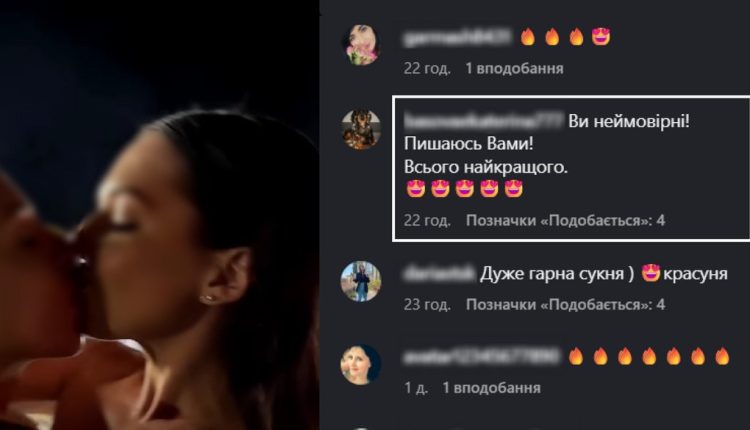750x430 pixels.
Task: Click last flame emoji in seven-flame comment
Action: tap(722, 356)
